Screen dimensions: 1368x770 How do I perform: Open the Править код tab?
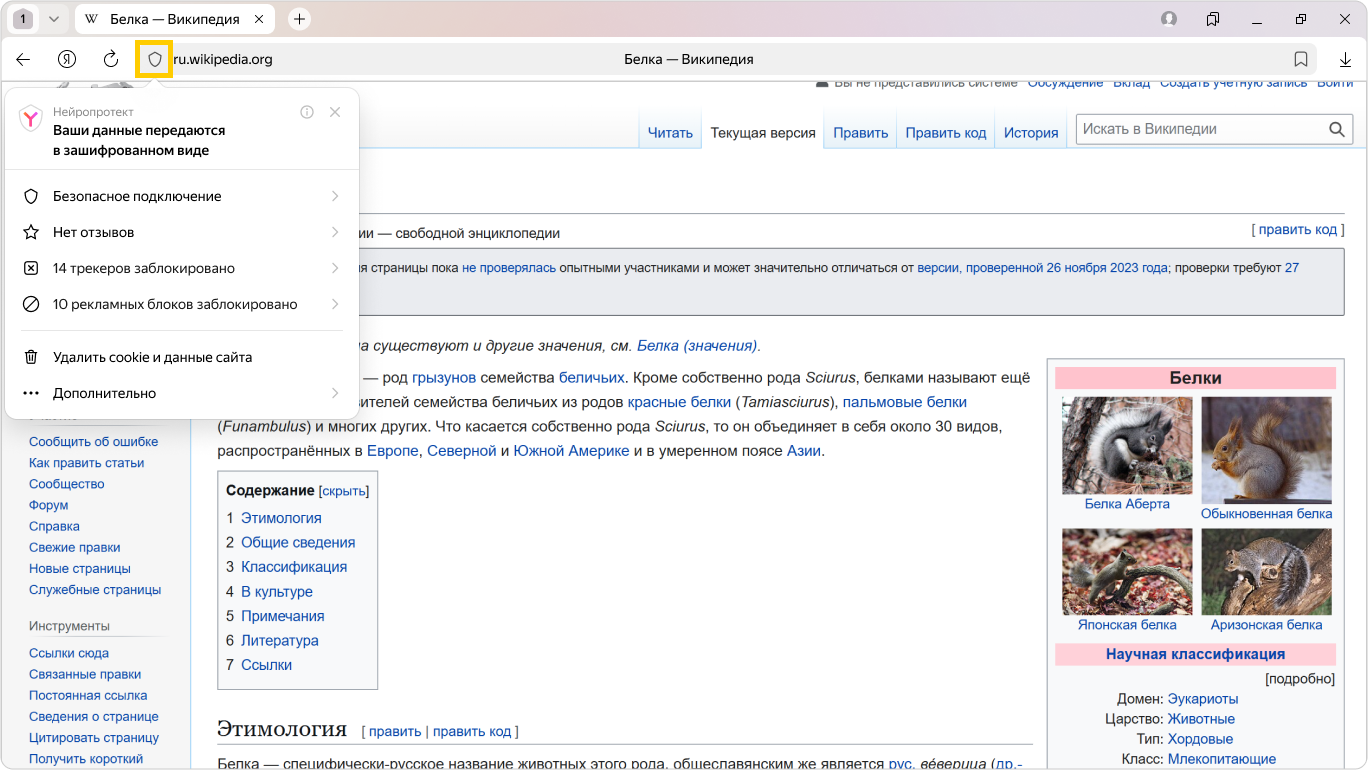coord(945,133)
